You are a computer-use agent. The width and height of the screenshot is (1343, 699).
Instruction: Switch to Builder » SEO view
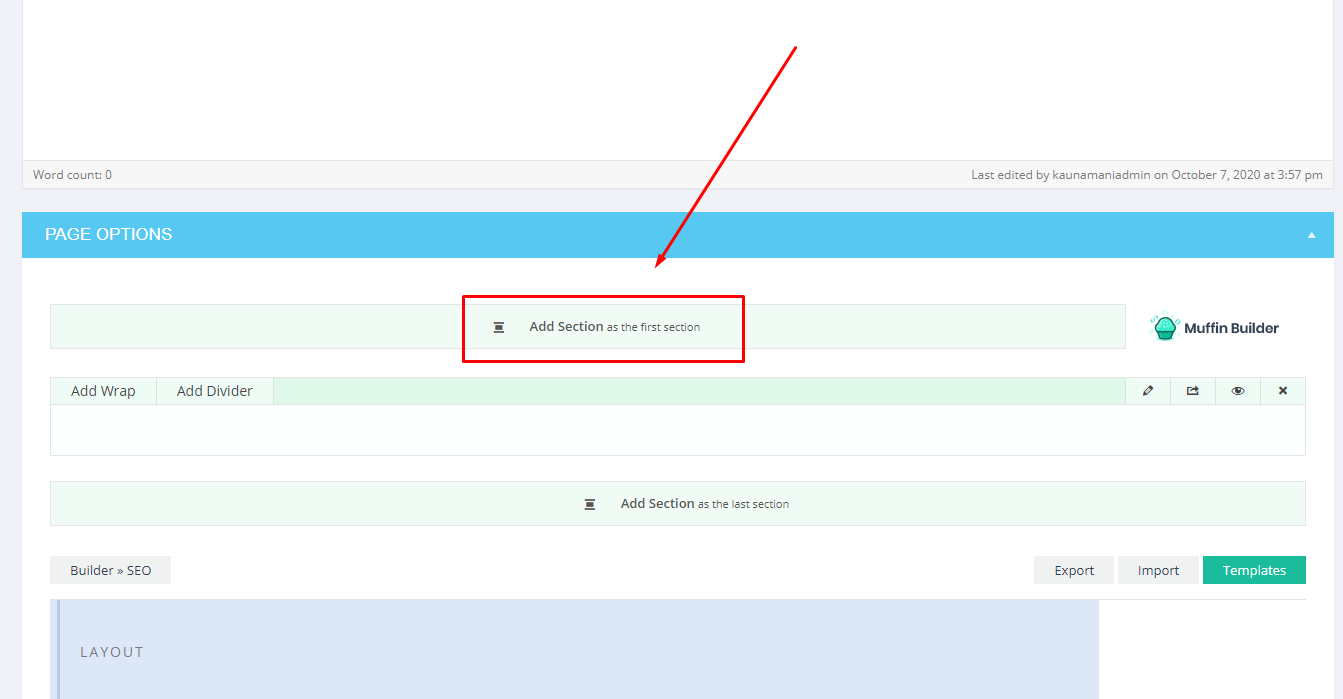pos(110,569)
